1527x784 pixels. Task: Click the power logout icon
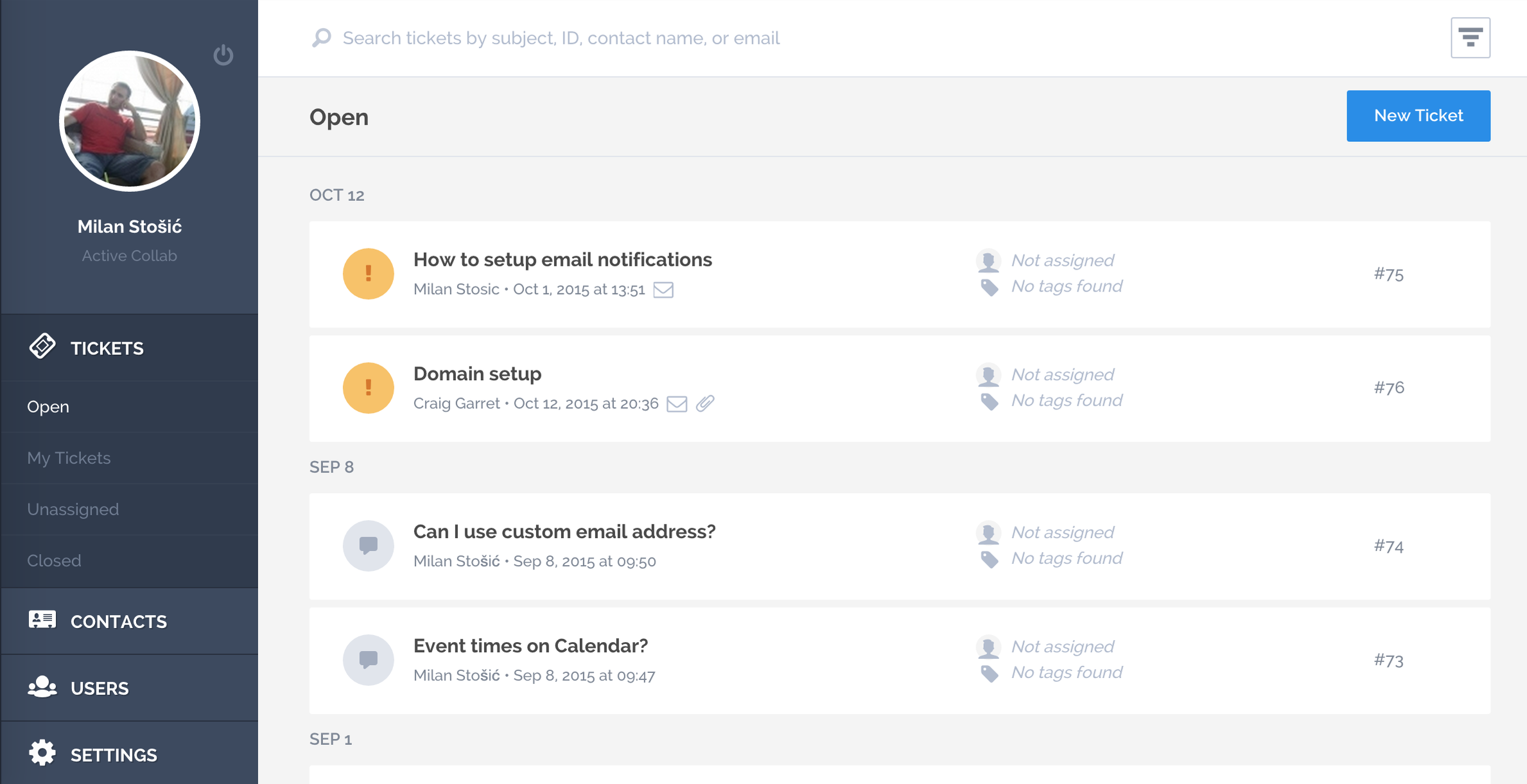click(223, 55)
